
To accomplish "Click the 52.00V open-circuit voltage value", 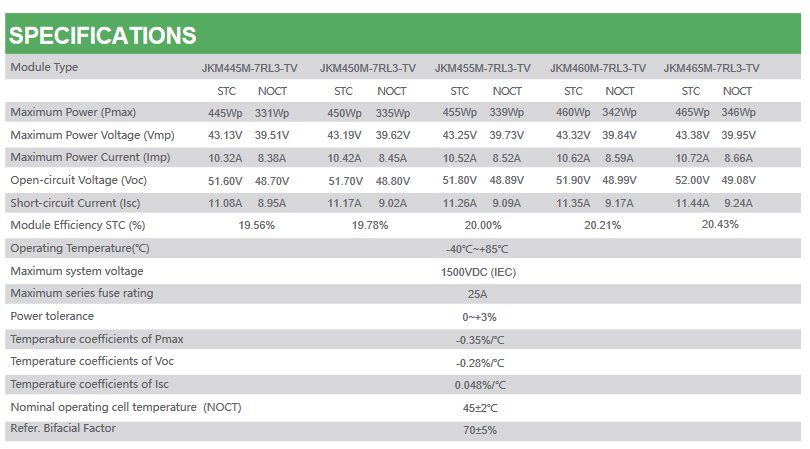I will tap(692, 180).
